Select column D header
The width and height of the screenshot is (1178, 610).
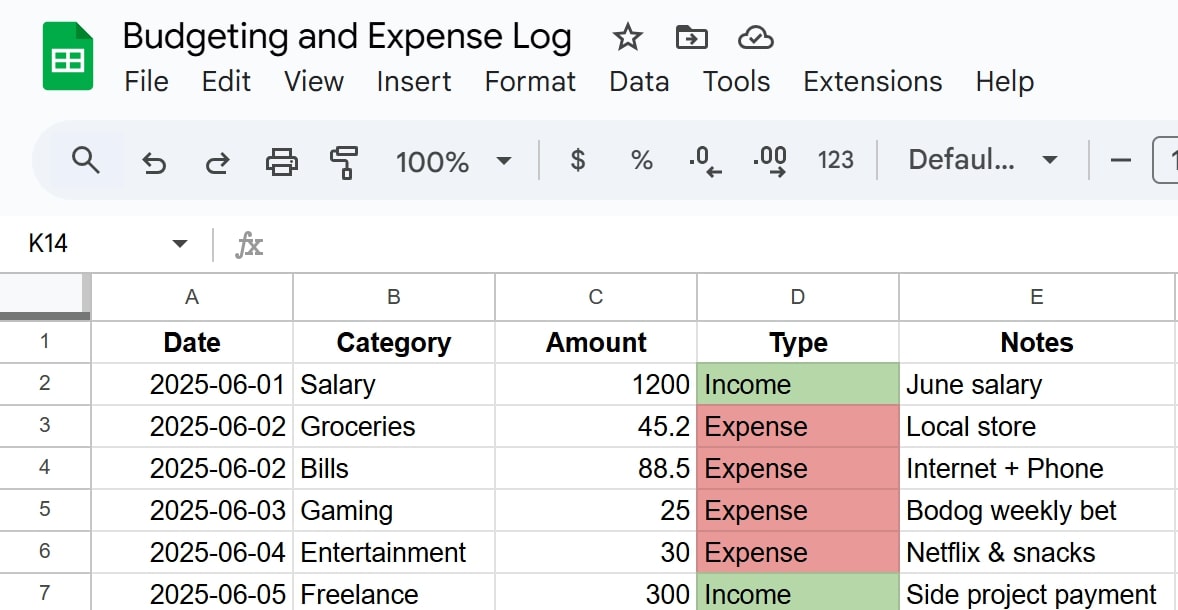(798, 297)
